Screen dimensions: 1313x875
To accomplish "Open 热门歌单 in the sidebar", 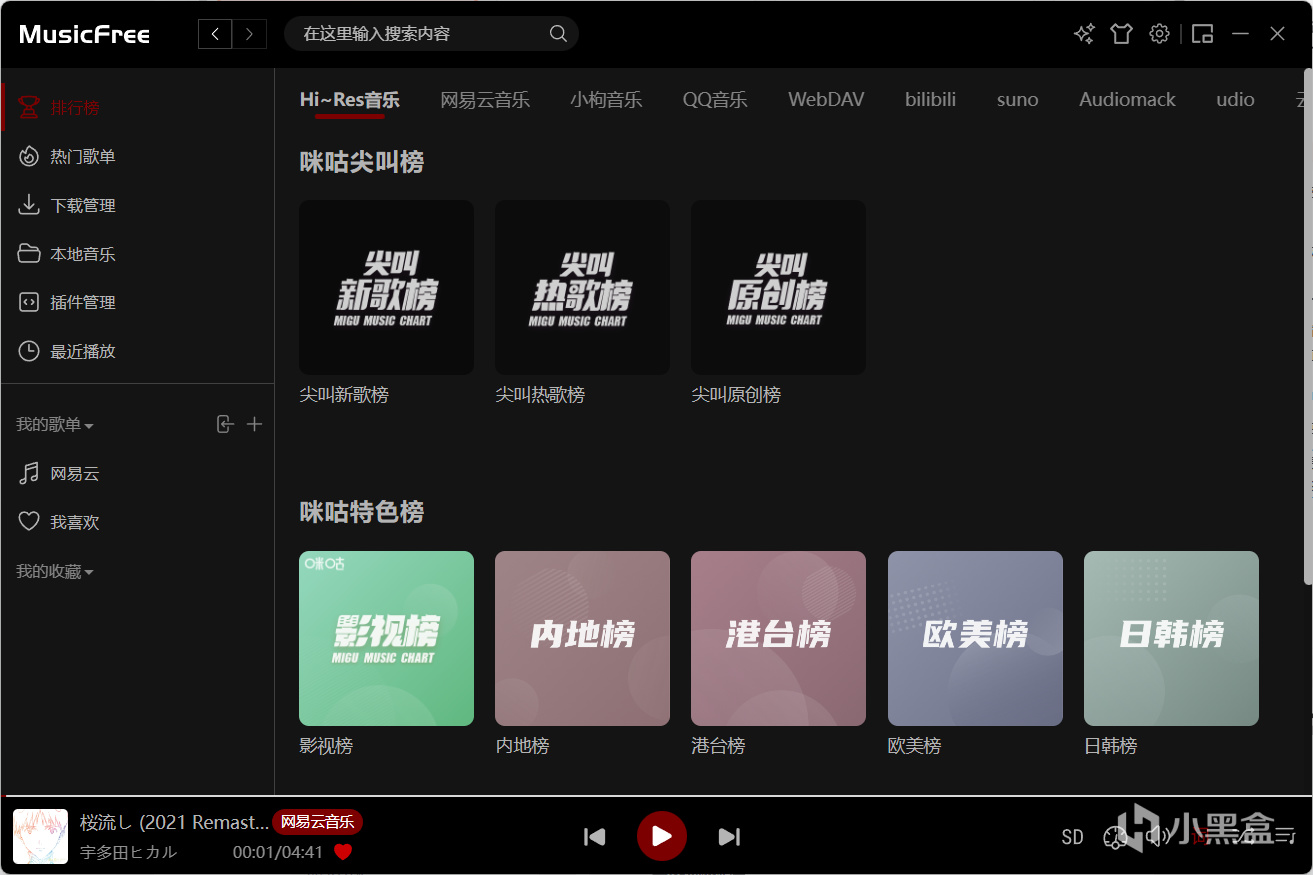I will [138, 157].
